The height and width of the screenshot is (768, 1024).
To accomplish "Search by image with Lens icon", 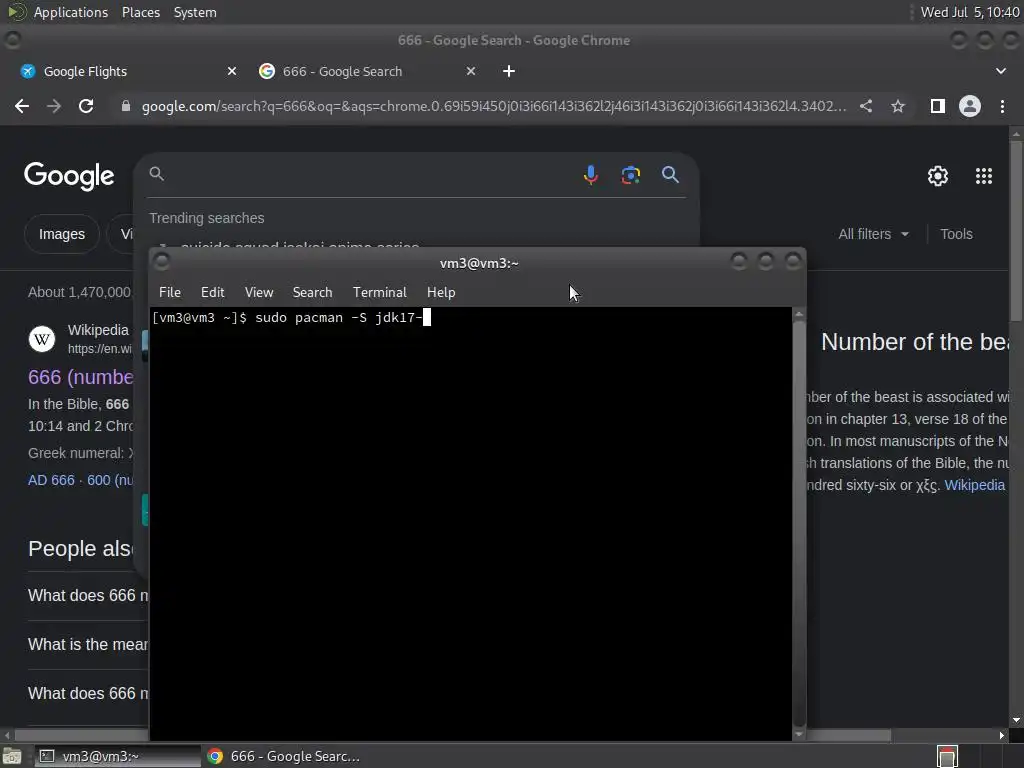I will pyautogui.click(x=630, y=175).
